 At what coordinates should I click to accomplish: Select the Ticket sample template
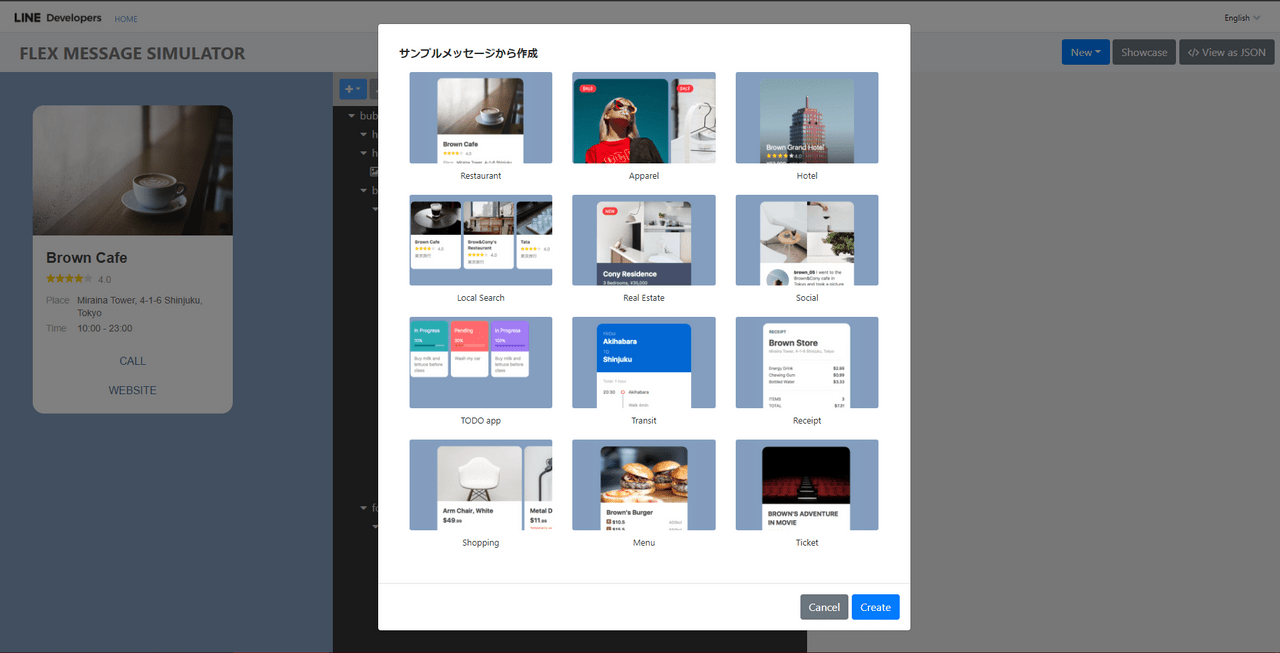(x=807, y=485)
